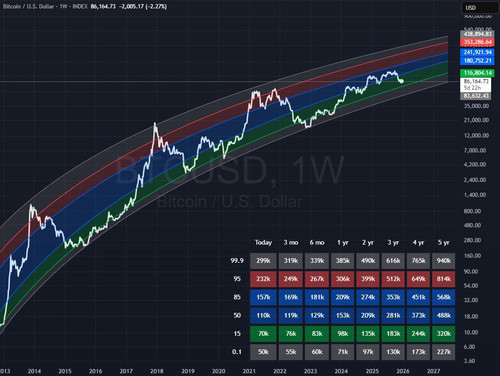
Task: Click the 2014 label on time axis
Action: coord(34,371)
